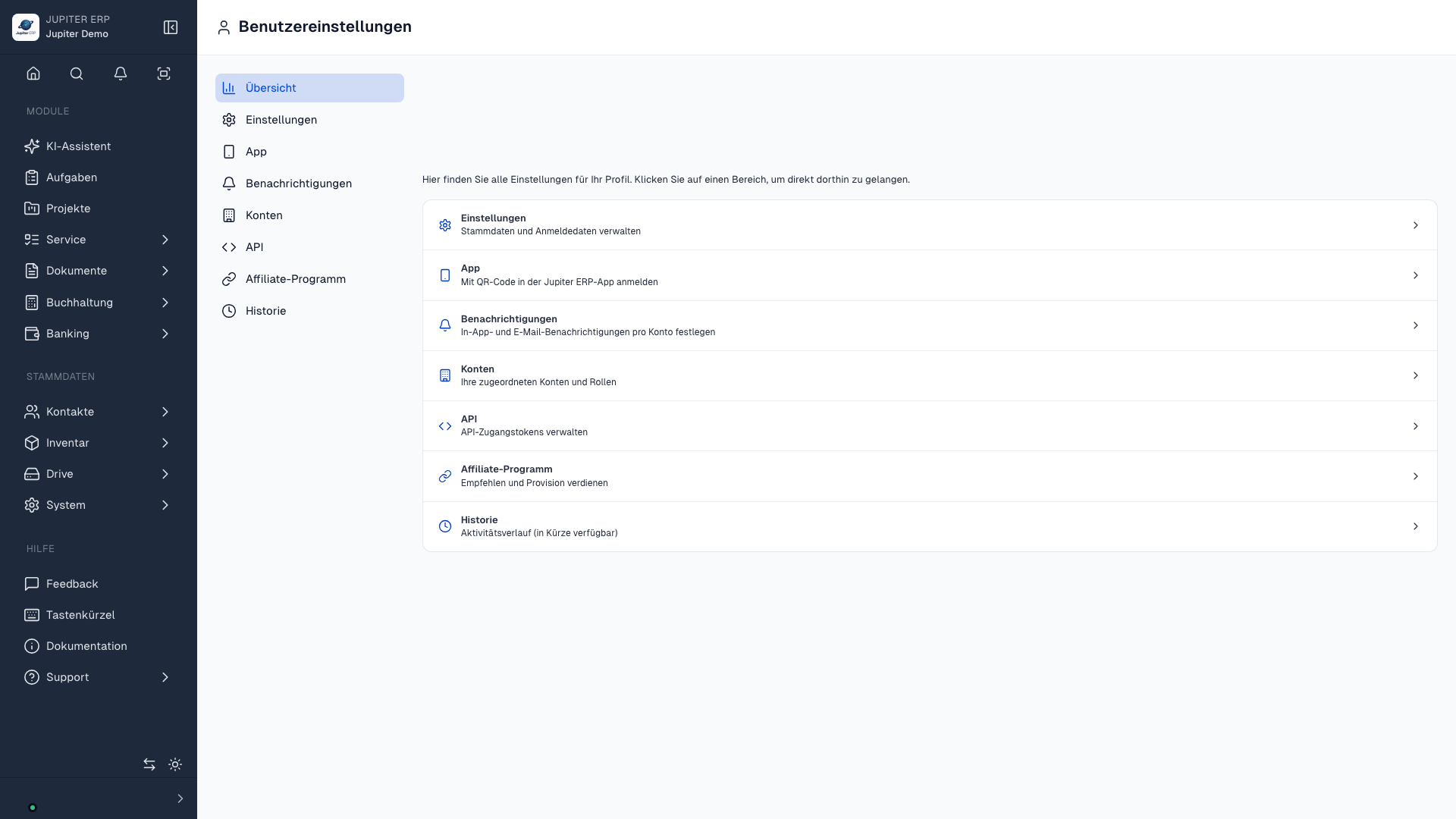Expand the Service submenu
Image resolution: width=1456 pixels, height=819 pixels.
99,240
